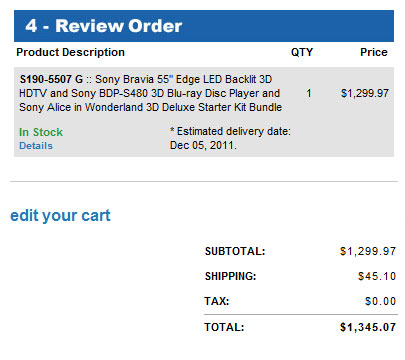Open the Details link under In Stock
The height and width of the screenshot is (360, 405).
36,146
